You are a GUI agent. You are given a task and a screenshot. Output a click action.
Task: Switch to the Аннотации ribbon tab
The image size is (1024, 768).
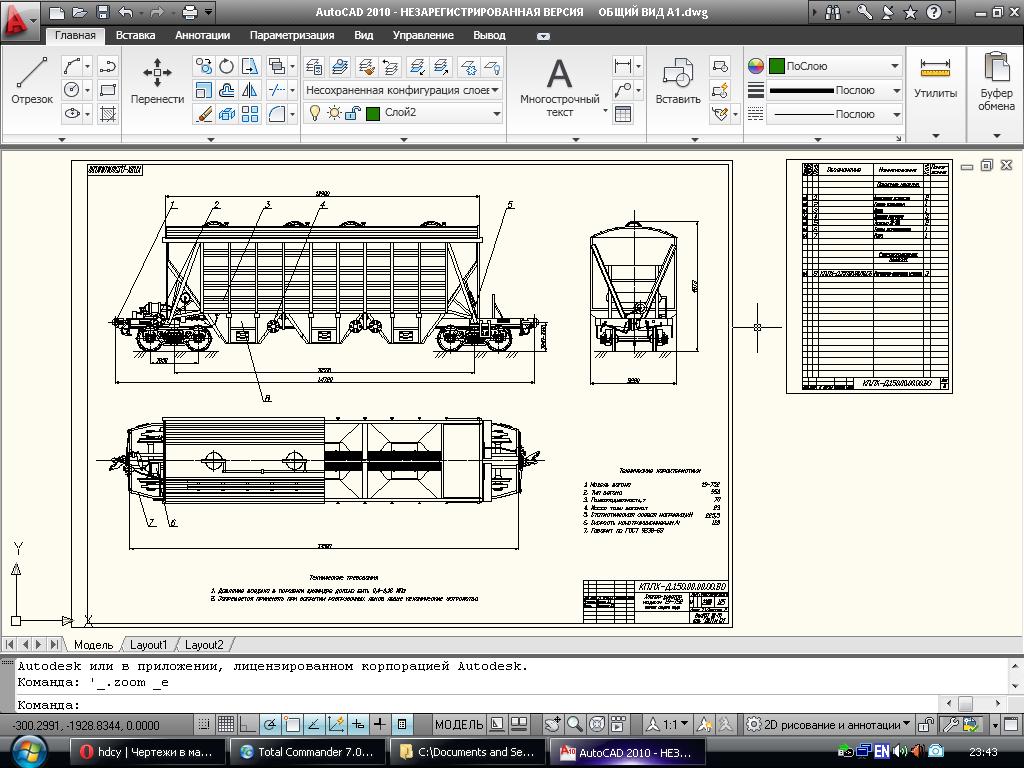point(202,35)
